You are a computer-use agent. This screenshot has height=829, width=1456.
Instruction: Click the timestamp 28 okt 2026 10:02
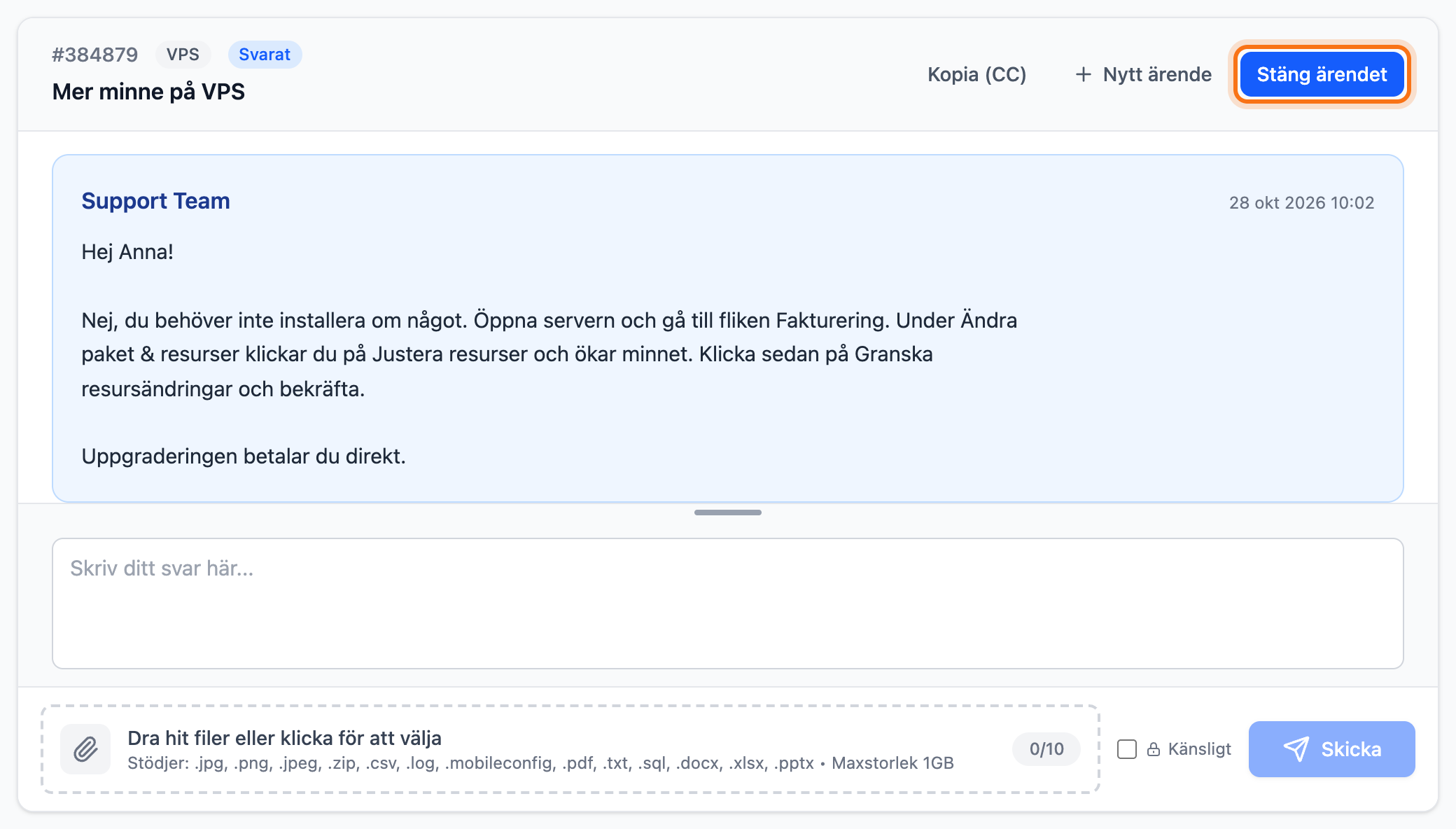[1301, 203]
